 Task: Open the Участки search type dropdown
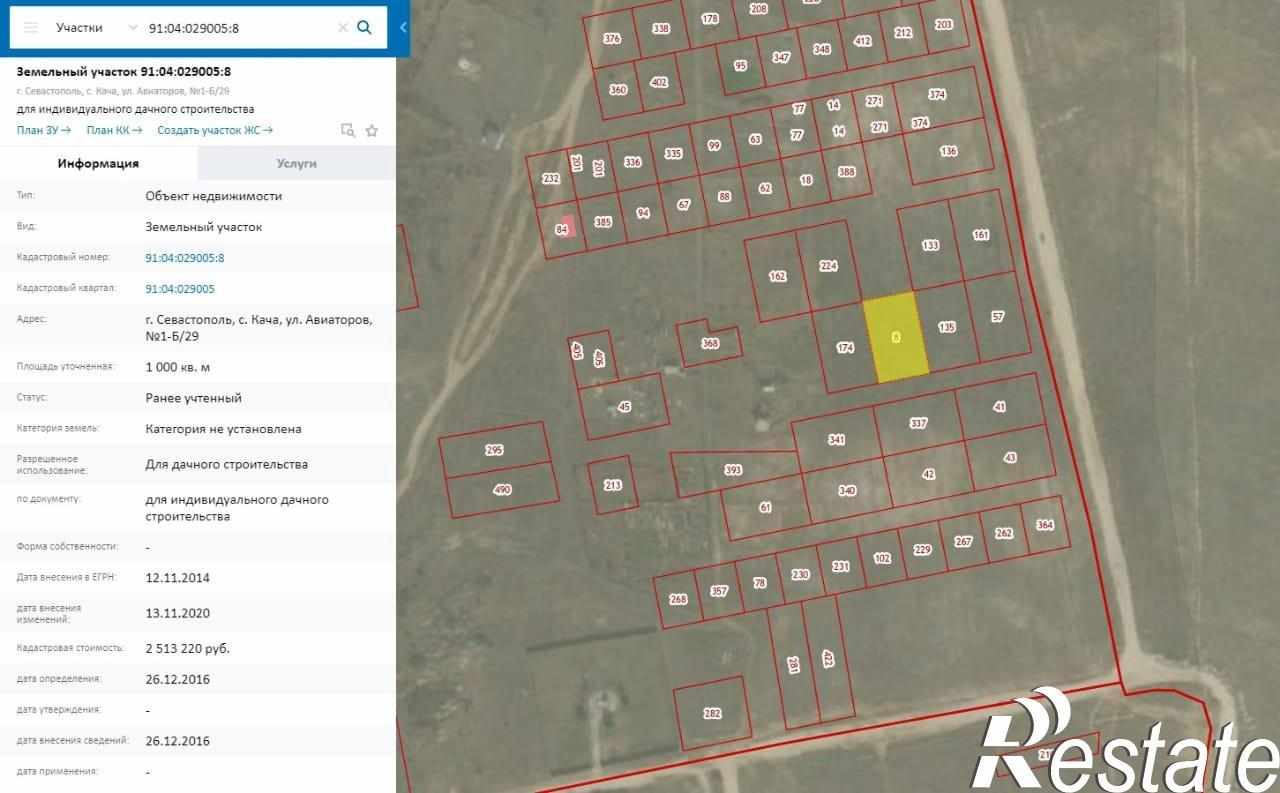click(x=95, y=27)
